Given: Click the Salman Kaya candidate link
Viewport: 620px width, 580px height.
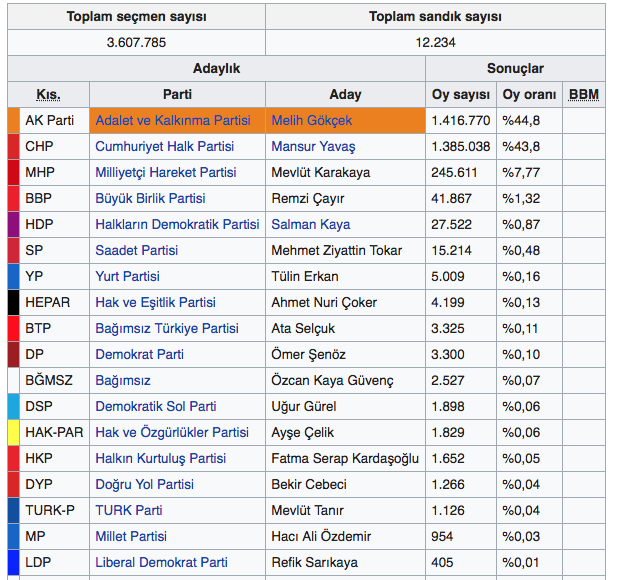Looking at the screenshot, I should point(310,224).
